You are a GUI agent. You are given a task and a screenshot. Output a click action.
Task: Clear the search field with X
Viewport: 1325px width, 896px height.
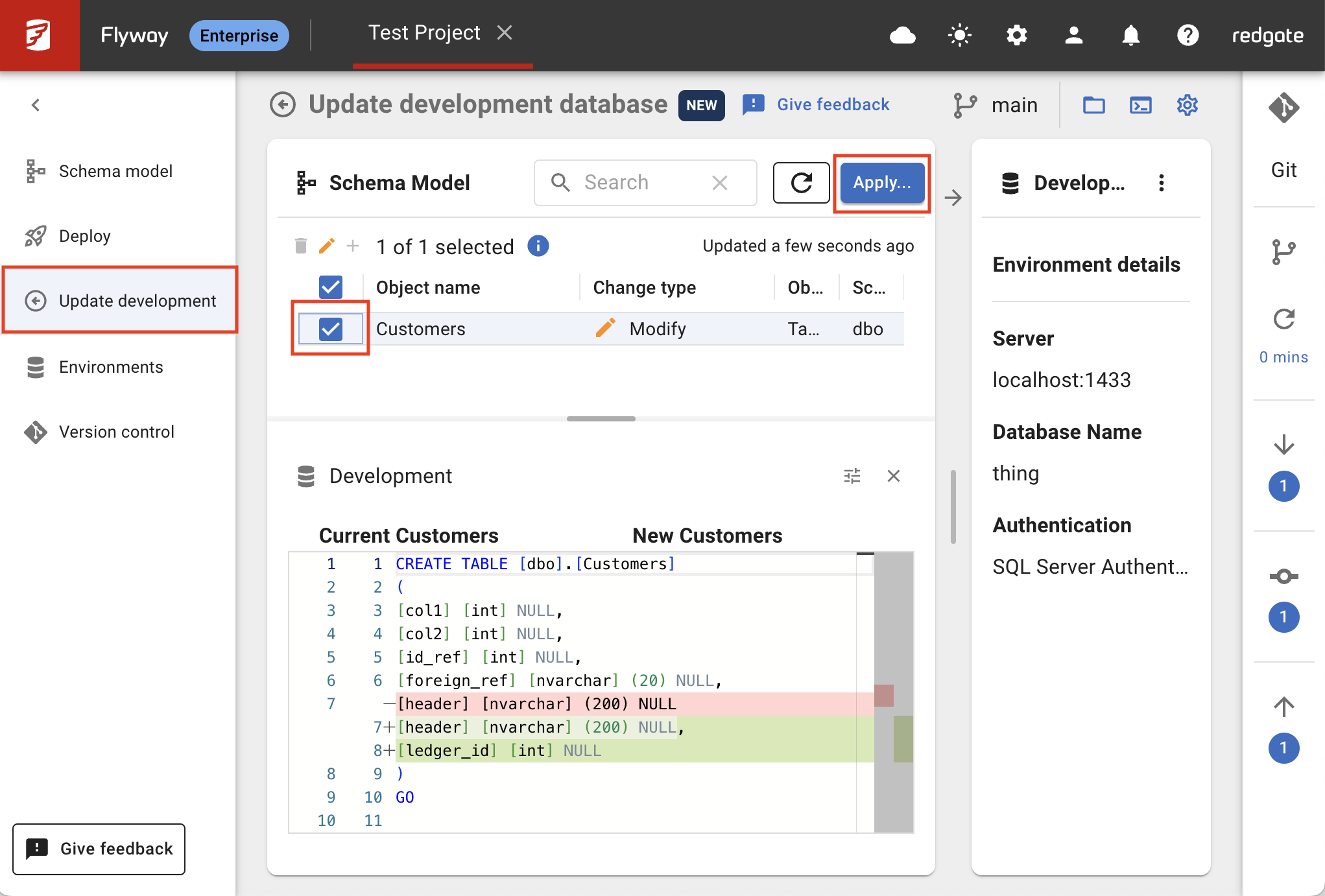(719, 183)
